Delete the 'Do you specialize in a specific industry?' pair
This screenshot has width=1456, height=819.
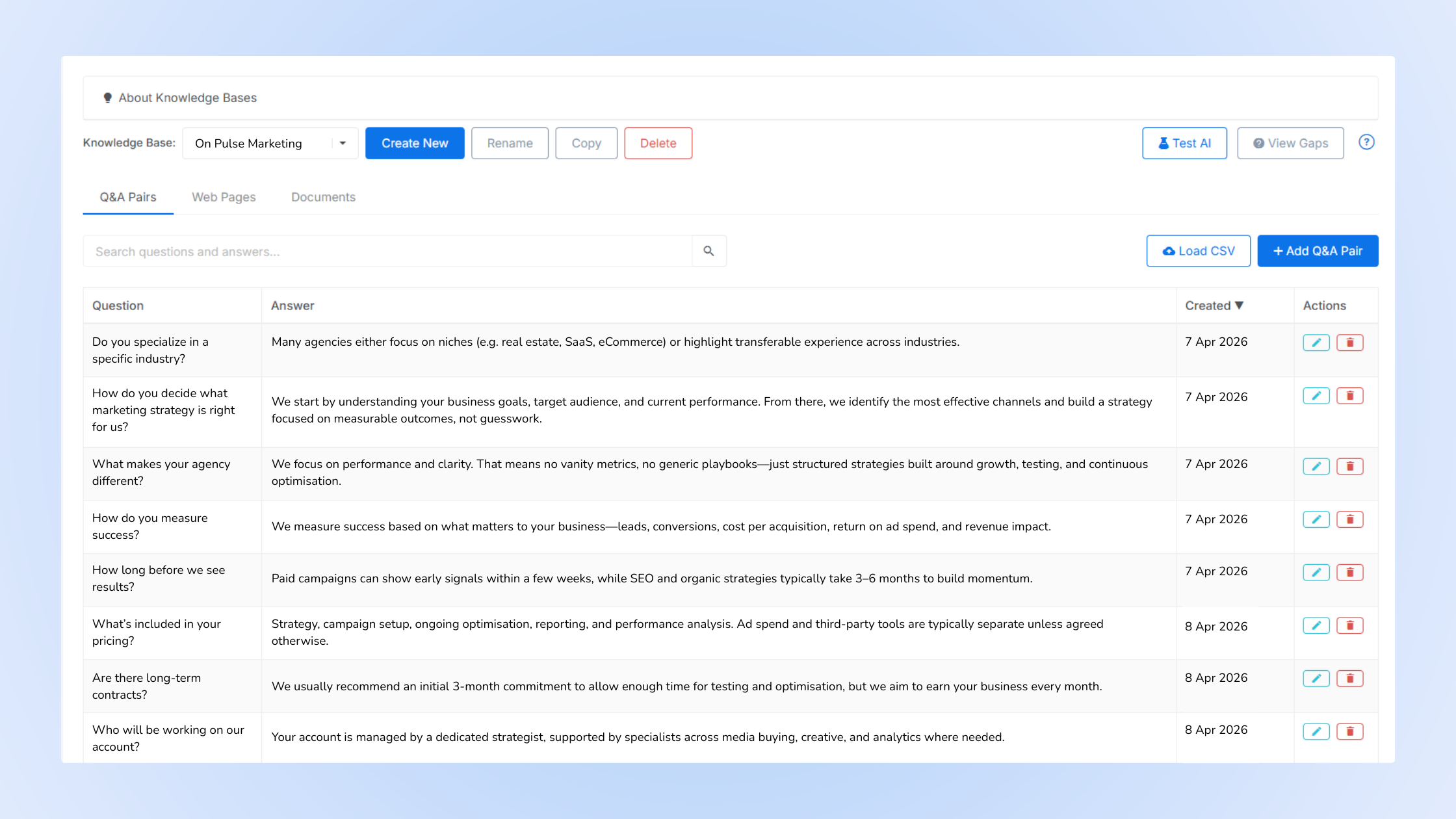pyautogui.click(x=1350, y=342)
